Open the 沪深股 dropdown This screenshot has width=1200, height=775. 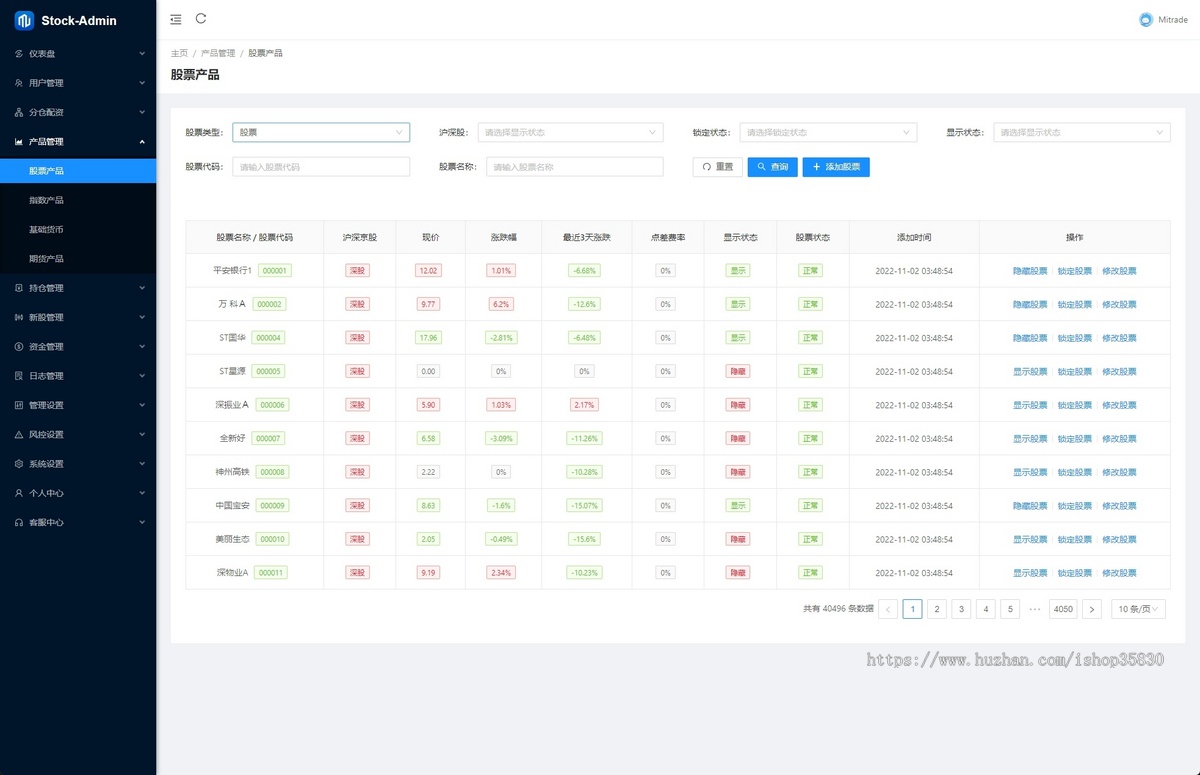(571, 132)
